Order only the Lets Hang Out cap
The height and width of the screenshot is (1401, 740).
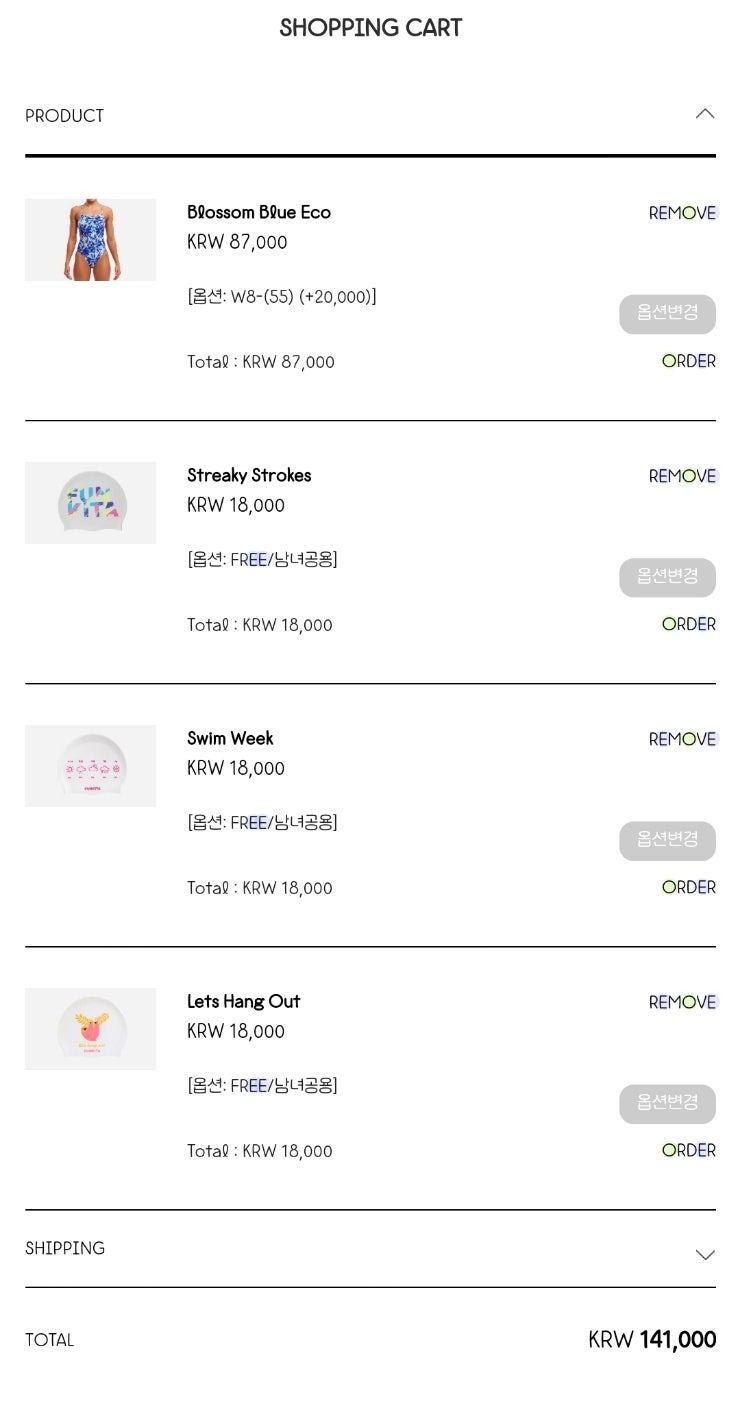click(x=689, y=1150)
